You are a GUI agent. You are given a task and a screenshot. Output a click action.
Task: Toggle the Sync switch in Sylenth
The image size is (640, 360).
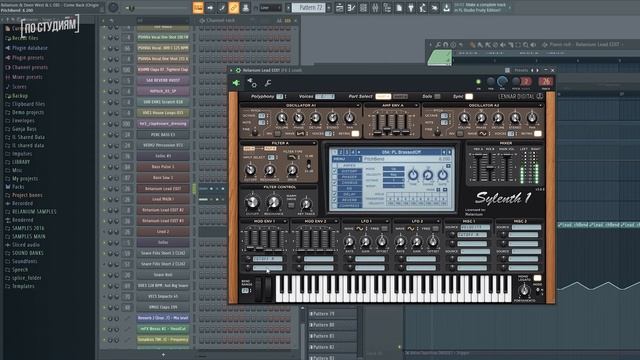[469, 96]
